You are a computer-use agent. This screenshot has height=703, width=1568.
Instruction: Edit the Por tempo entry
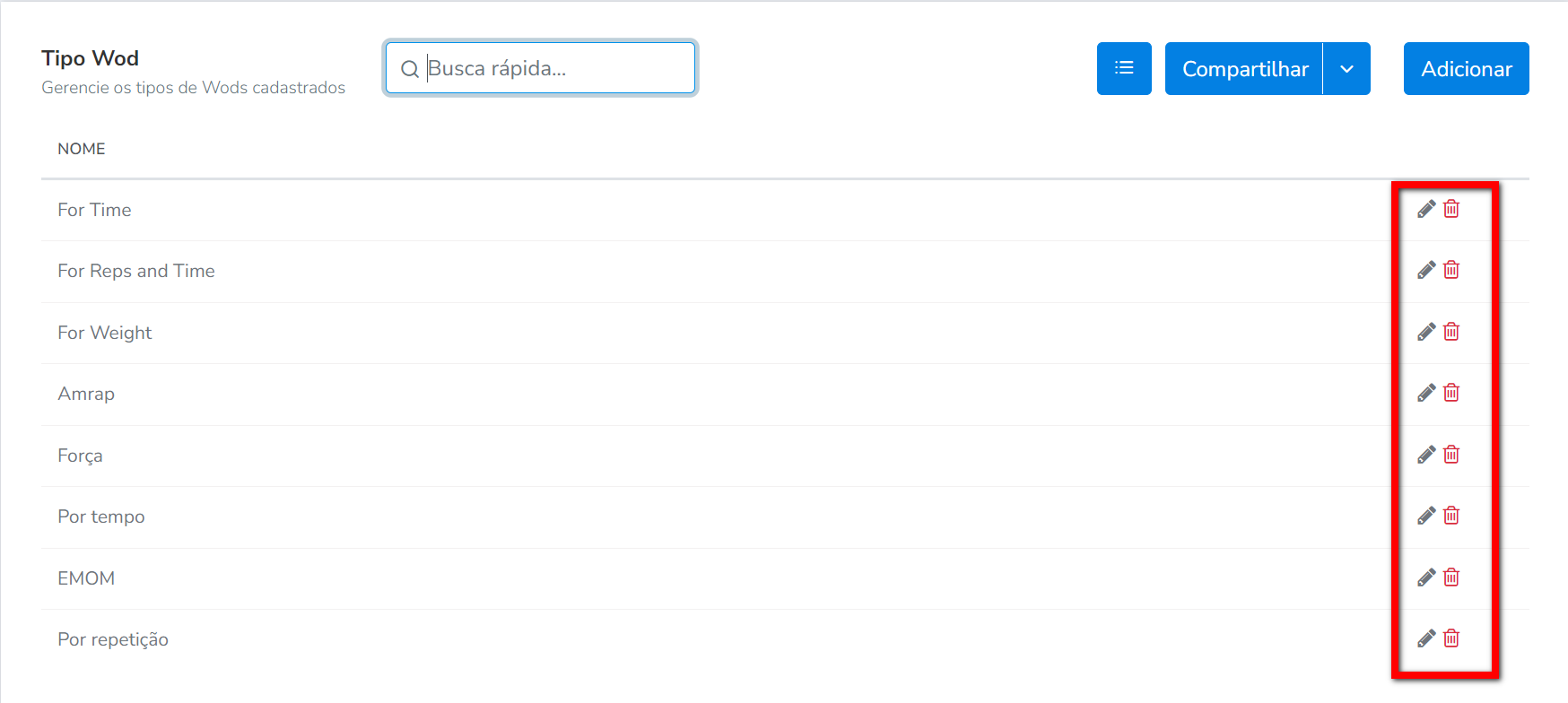[x=1426, y=516]
